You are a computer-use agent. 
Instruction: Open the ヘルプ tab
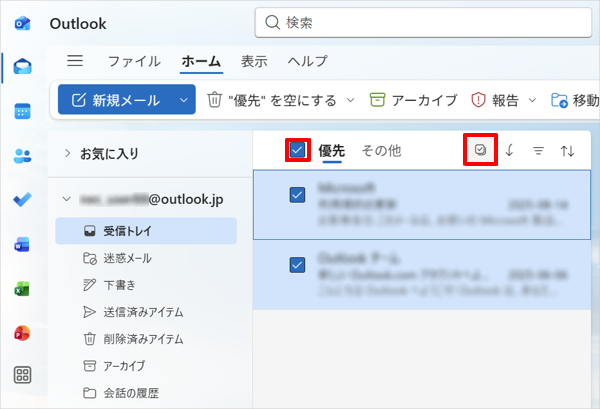308,61
